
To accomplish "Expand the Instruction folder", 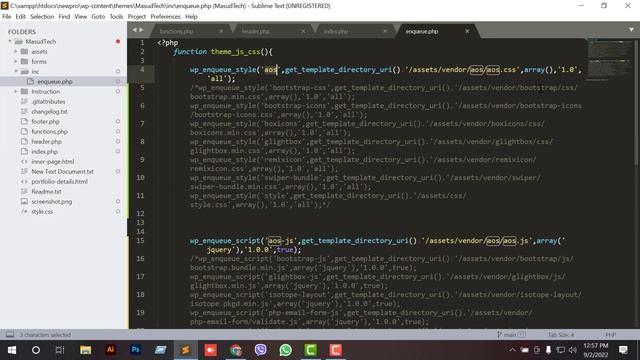I will (x=16, y=91).
